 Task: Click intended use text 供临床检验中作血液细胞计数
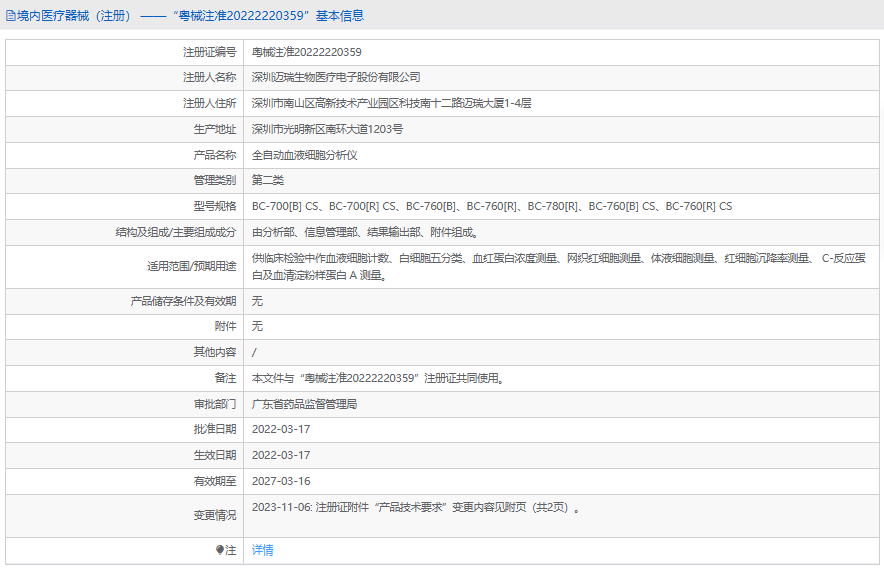[x=321, y=258]
